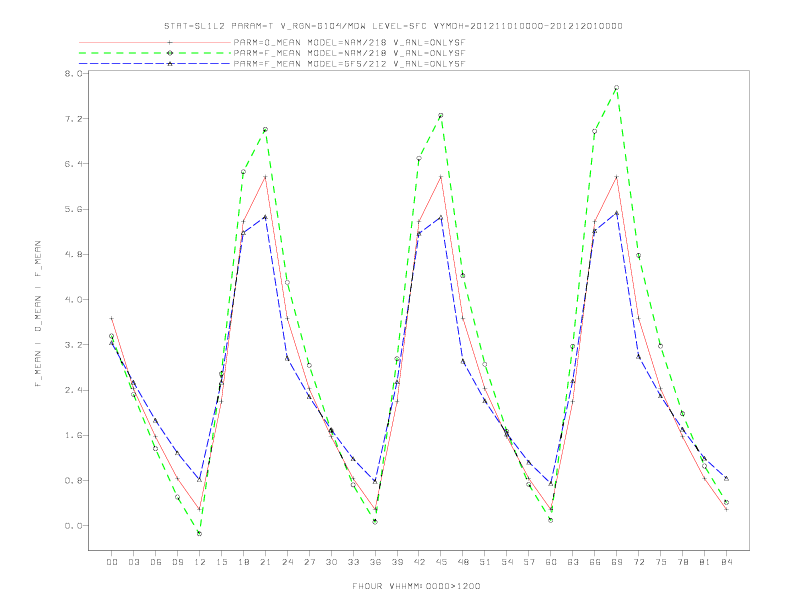Image resolution: width=792 pixels, height=612 pixels.
Task: Click the green circle marker at hour 45 peak
Action: (441, 116)
